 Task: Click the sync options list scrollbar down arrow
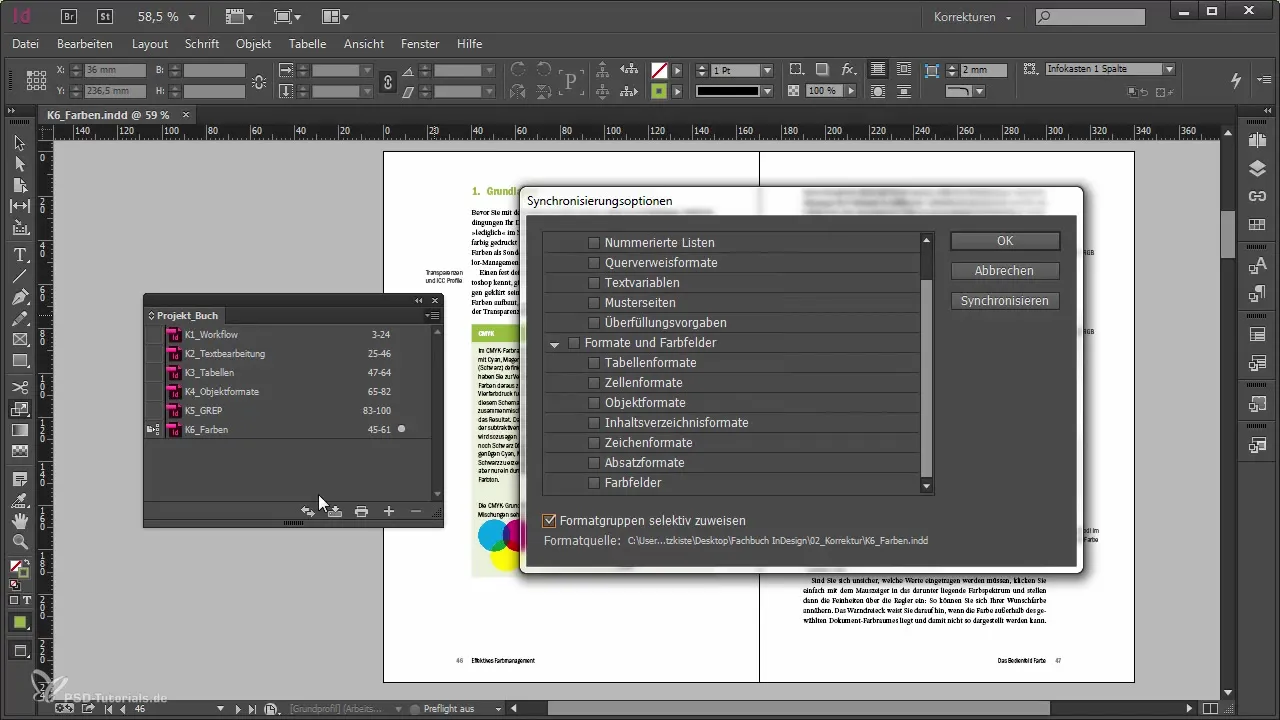coord(927,486)
